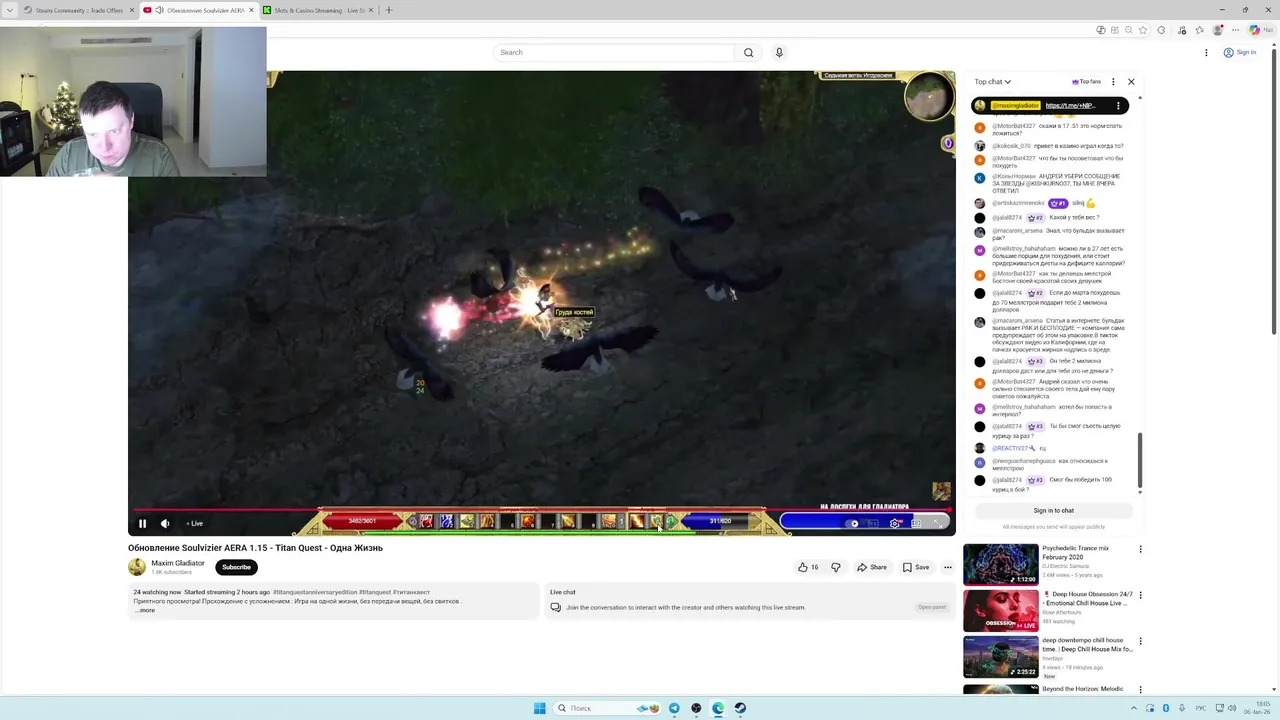The height and width of the screenshot is (720, 1280).
Task: Click Sign in to chat button
Action: [1053, 510]
